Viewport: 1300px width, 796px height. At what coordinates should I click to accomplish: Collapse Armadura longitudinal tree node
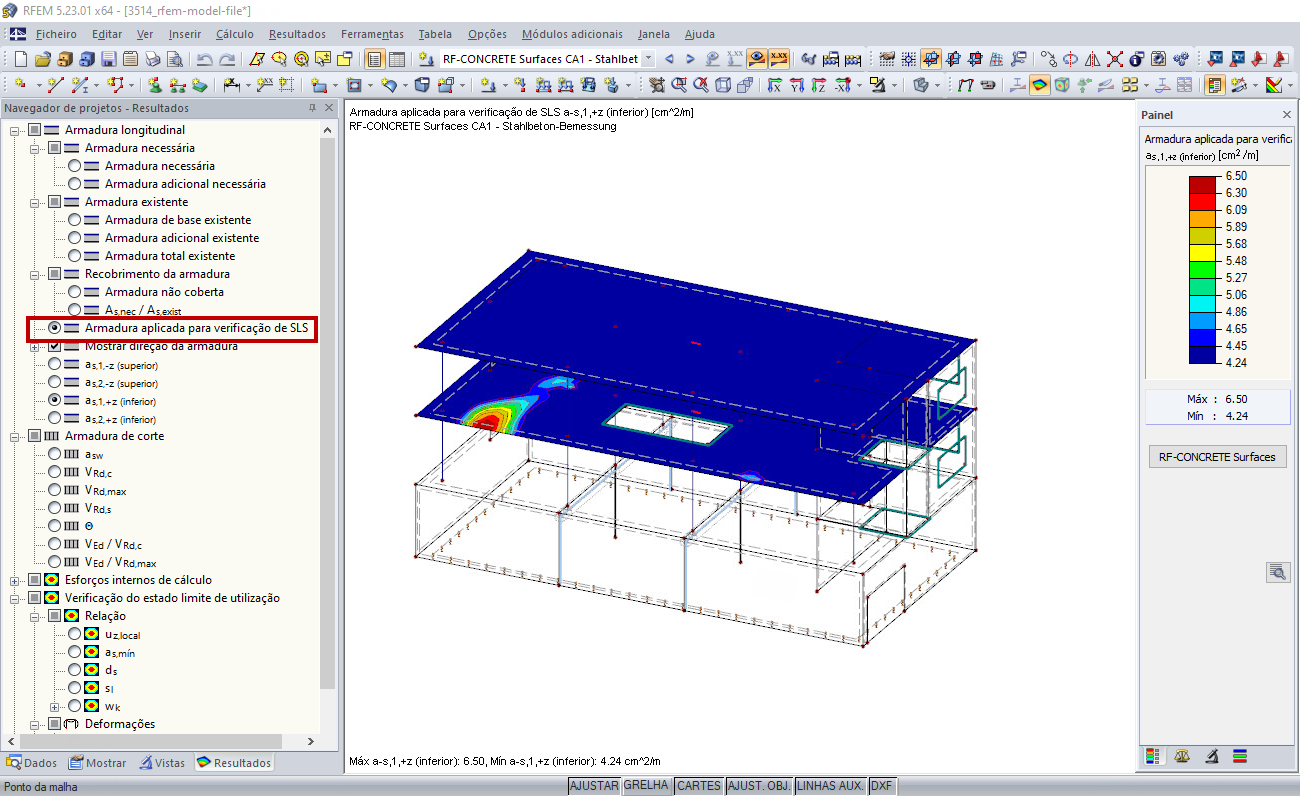[15, 130]
